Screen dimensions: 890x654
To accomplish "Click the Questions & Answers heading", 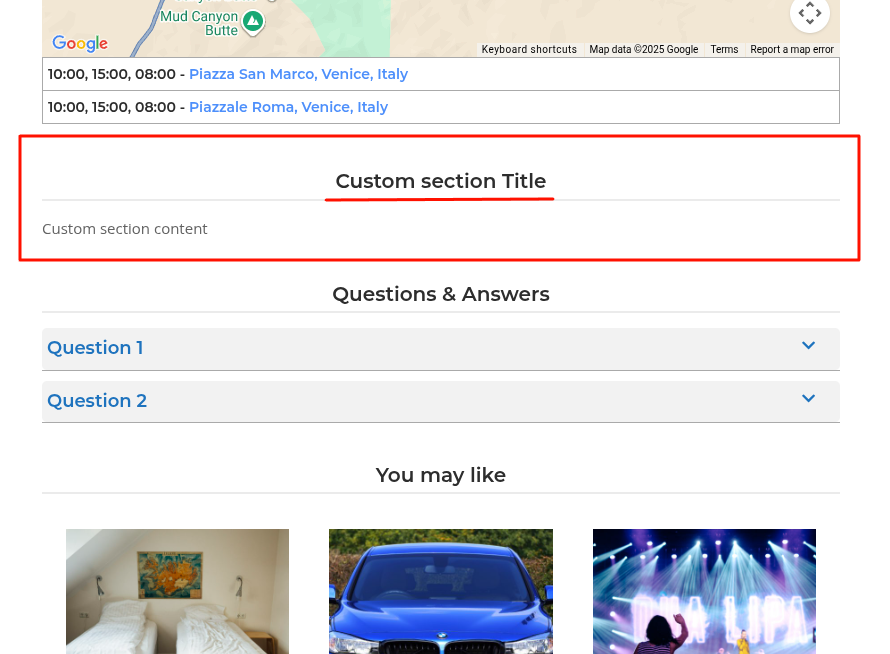I will tap(440, 294).
